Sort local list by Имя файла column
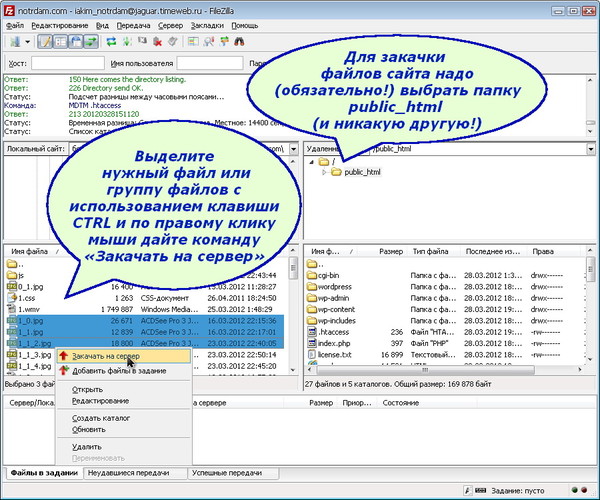Screen dimensions: 600x500 click(x=31, y=251)
